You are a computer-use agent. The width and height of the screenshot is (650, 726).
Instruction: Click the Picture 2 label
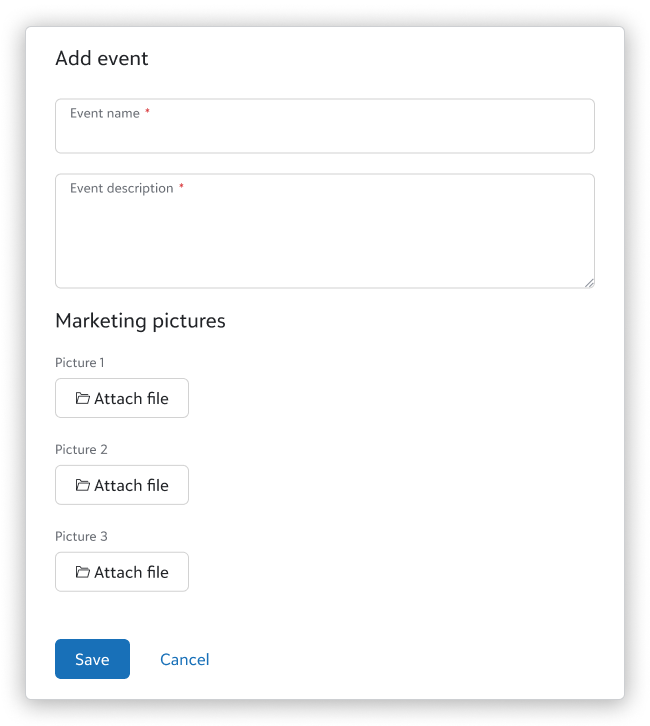[81, 450]
